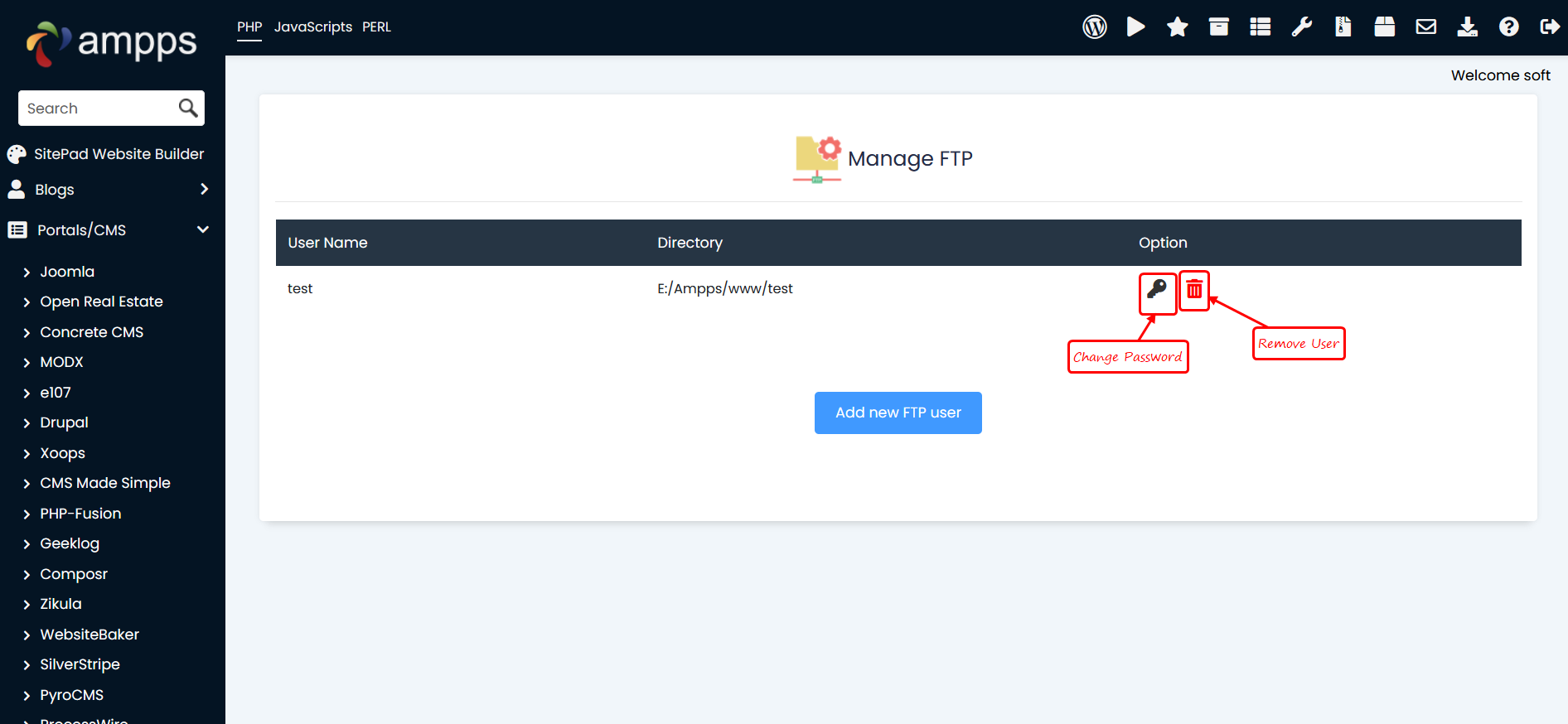
Task: Click the key icon to change password
Action: [1157, 289]
